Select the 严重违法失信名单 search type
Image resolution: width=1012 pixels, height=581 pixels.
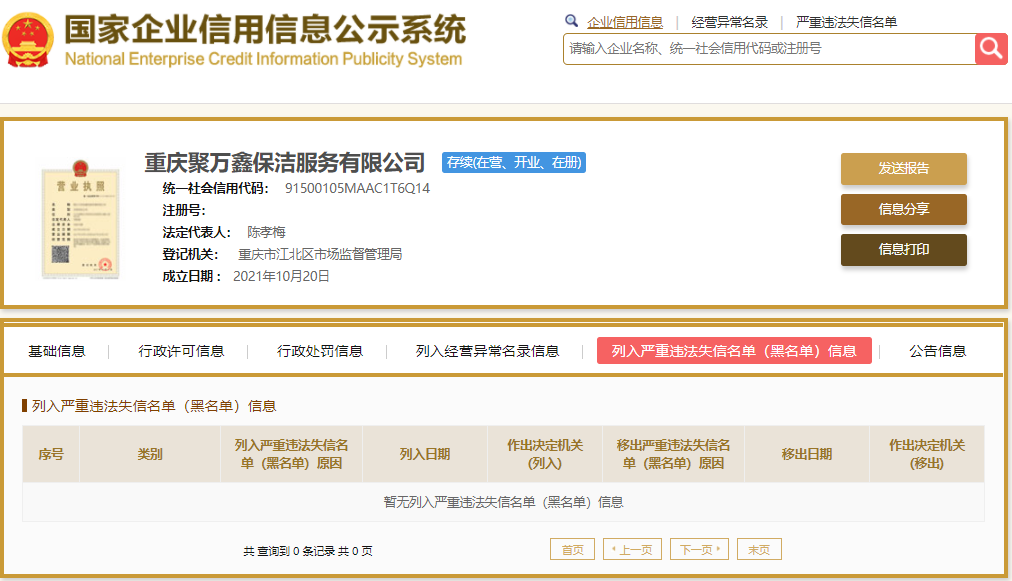click(846, 22)
